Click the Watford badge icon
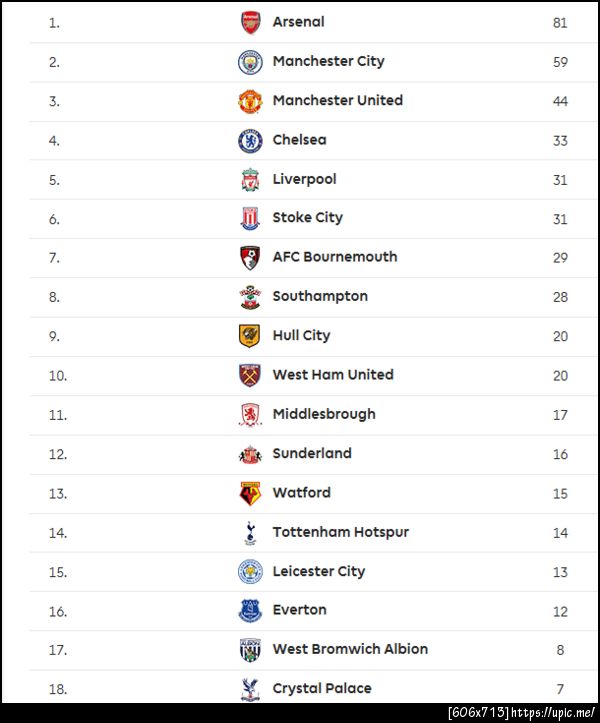 (x=250, y=493)
